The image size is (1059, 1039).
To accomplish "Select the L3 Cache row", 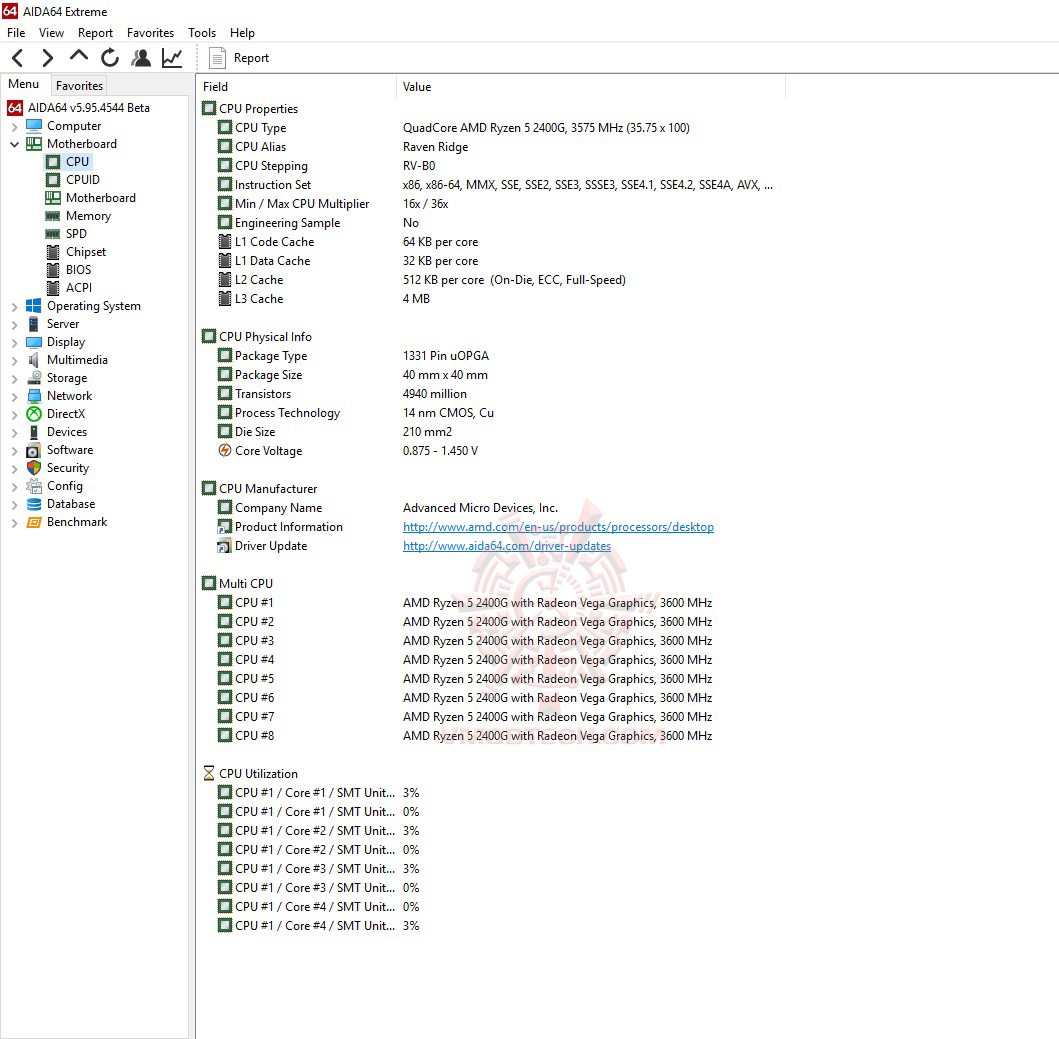I will (496, 299).
